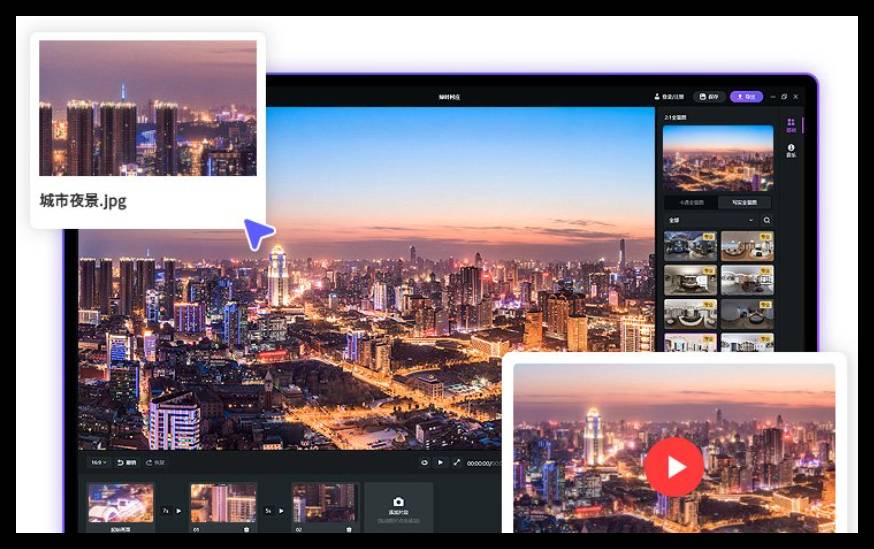The height and width of the screenshot is (549, 874).
Task: Click the timecode display beside the expand icon
Action: point(484,463)
